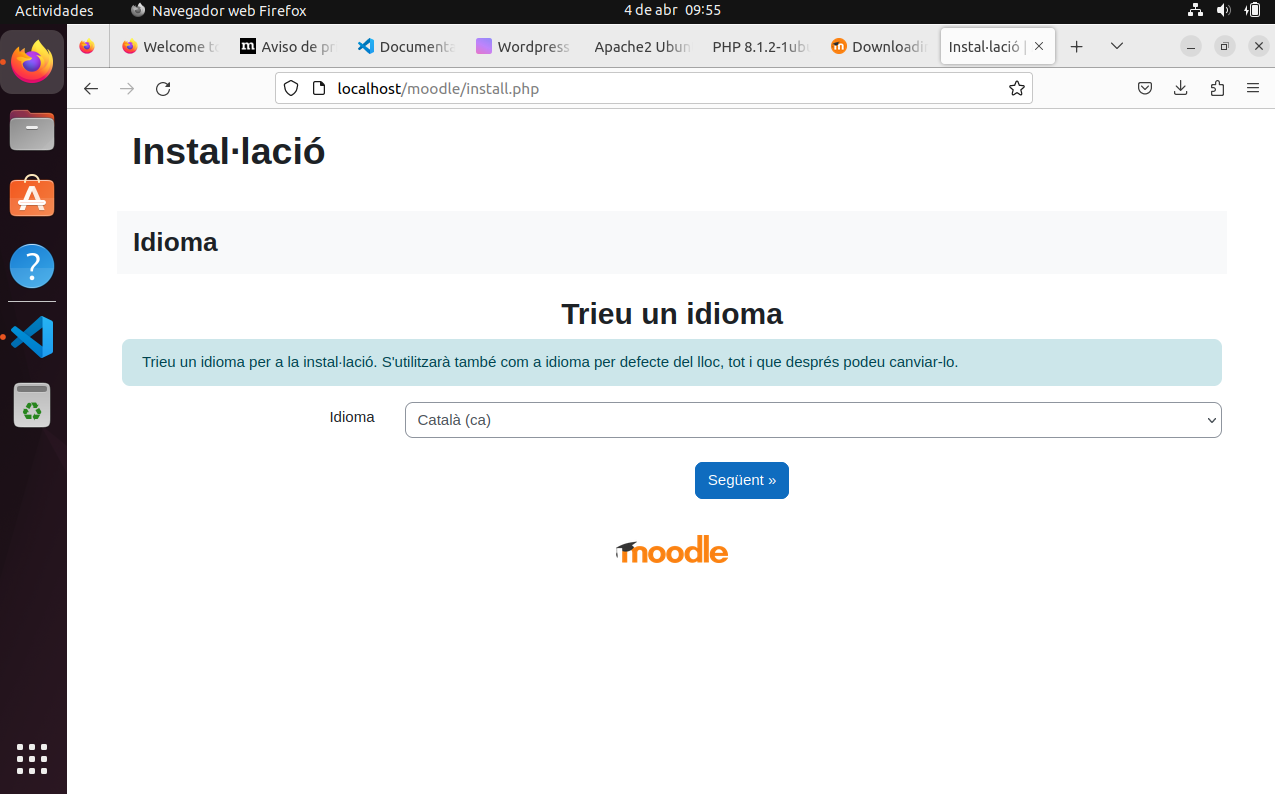Click the Següent button to continue installation
1275x794 pixels.
pos(741,480)
